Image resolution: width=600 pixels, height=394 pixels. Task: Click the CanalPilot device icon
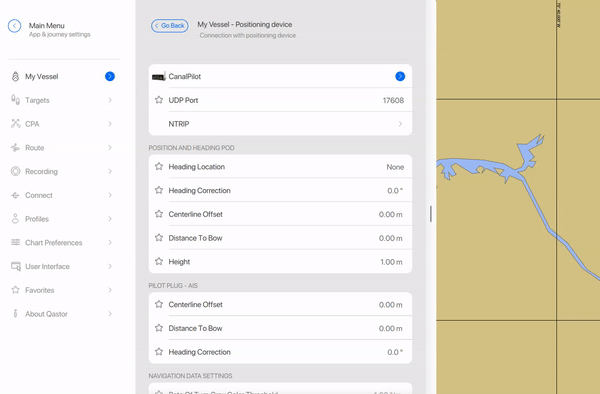click(x=158, y=77)
